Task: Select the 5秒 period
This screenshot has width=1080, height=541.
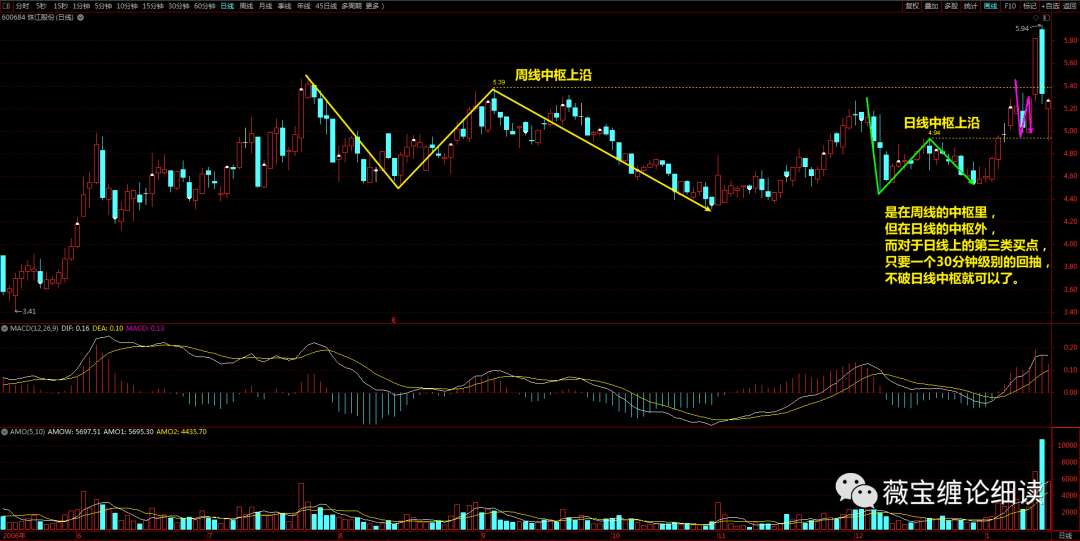Action: click(x=41, y=6)
